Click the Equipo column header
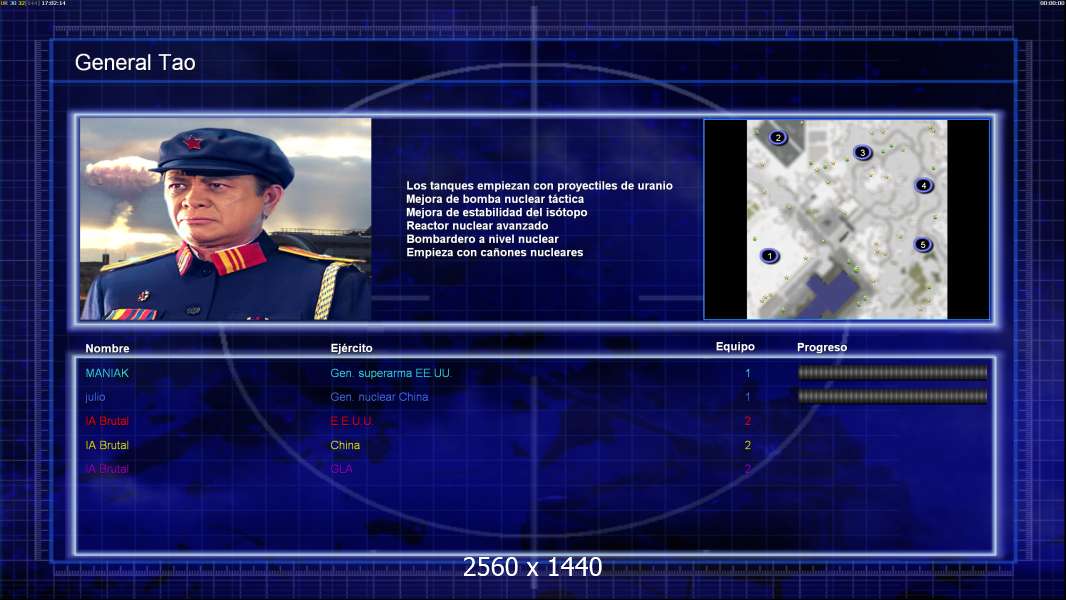 pos(735,347)
